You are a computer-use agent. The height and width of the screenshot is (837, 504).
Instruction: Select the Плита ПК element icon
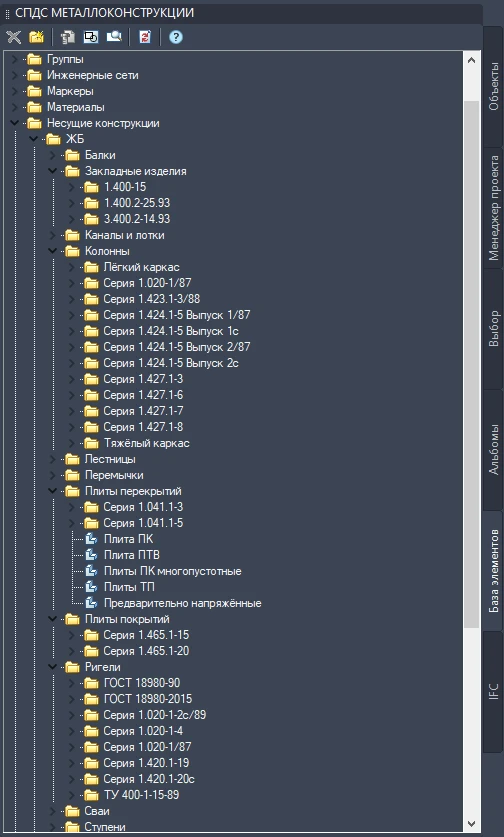[92, 539]
